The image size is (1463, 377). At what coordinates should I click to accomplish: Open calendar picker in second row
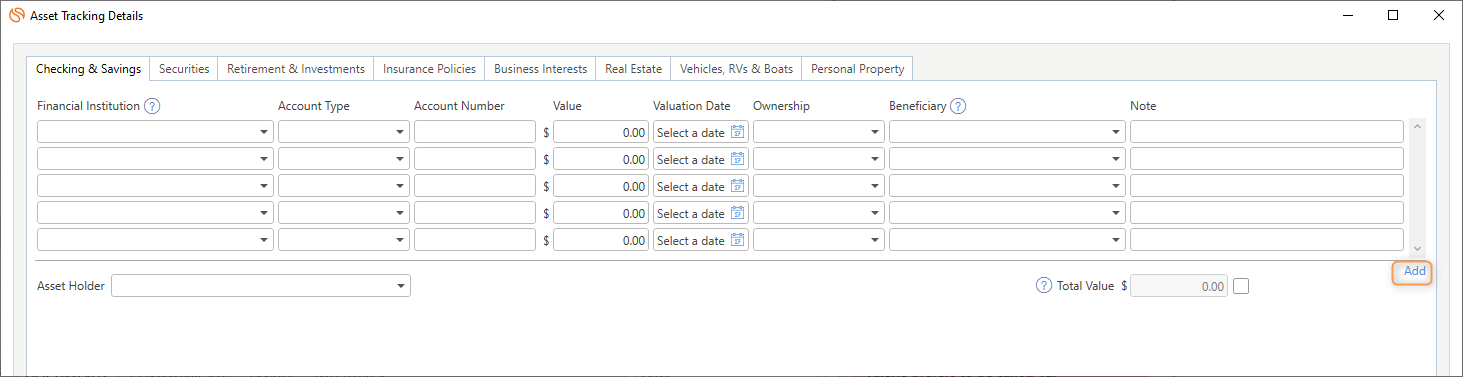pos(738,159)
